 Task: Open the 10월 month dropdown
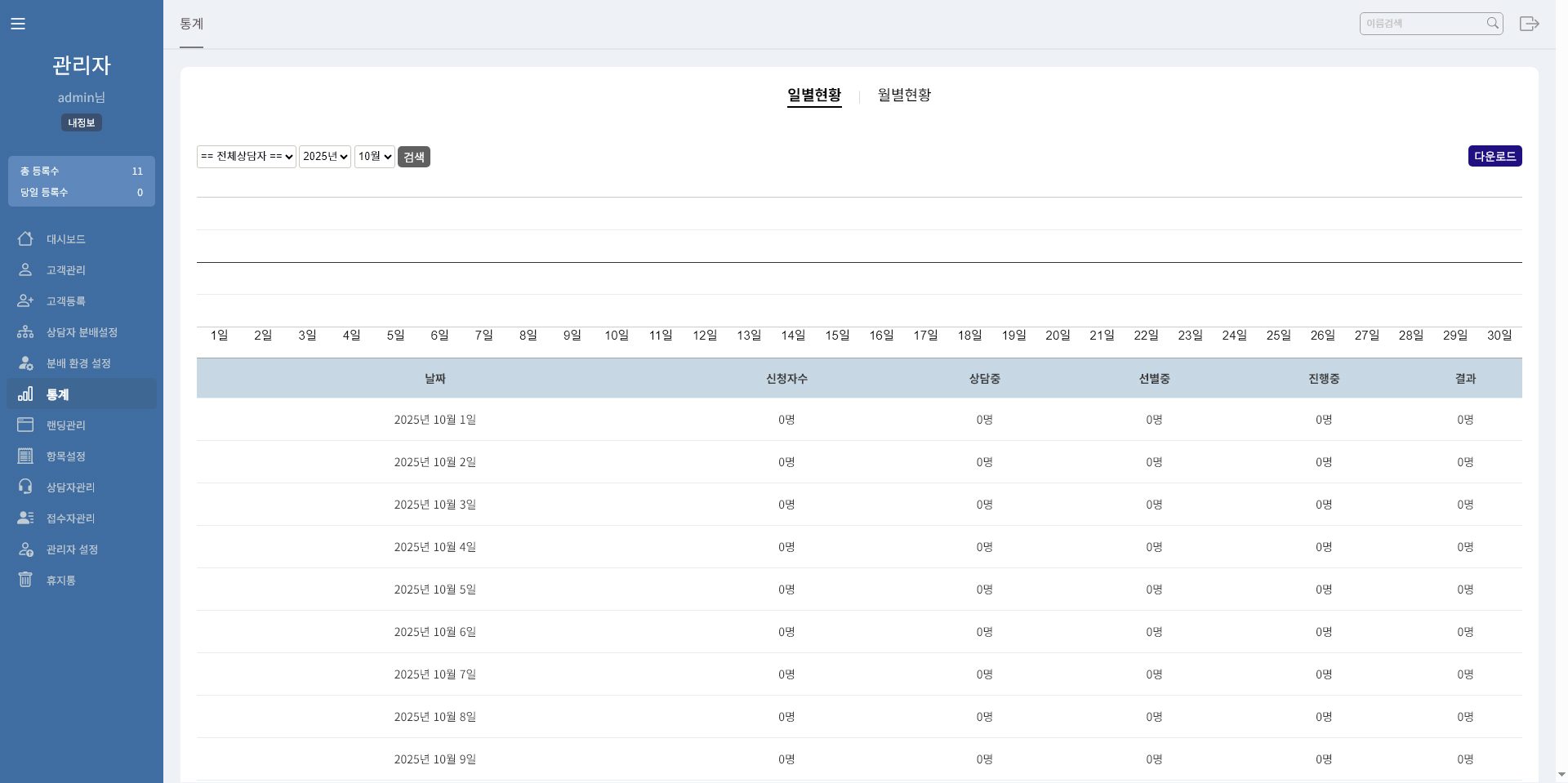point(375,157)
